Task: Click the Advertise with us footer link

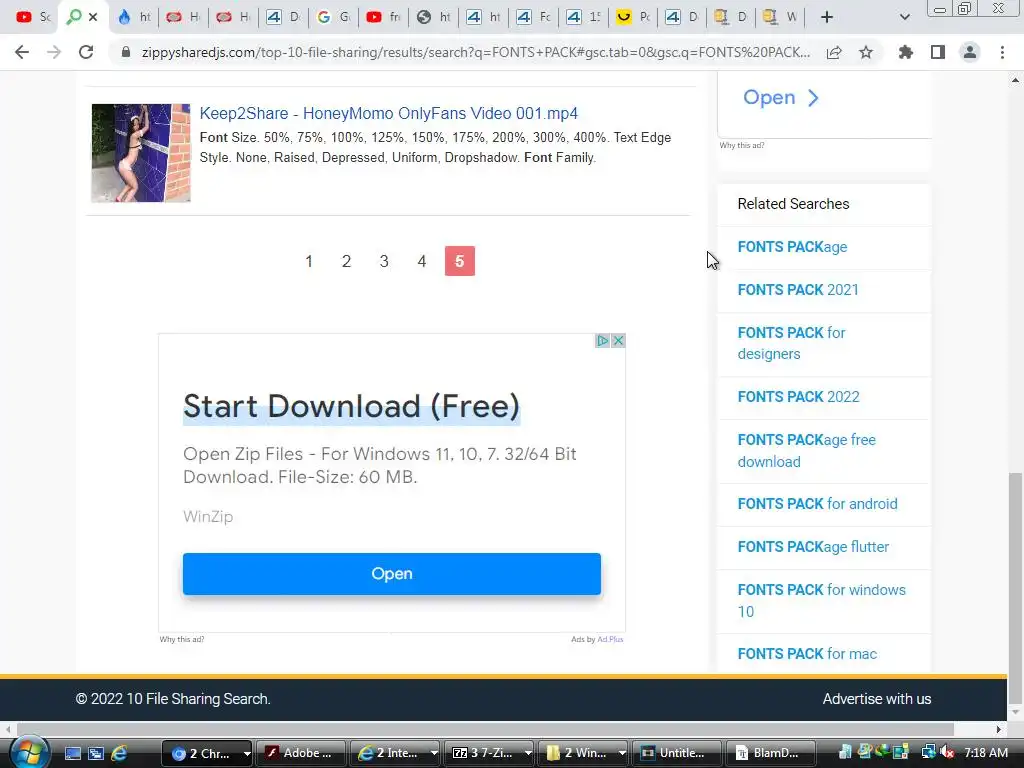Action: pyautogui.click(x=876, y=699)
